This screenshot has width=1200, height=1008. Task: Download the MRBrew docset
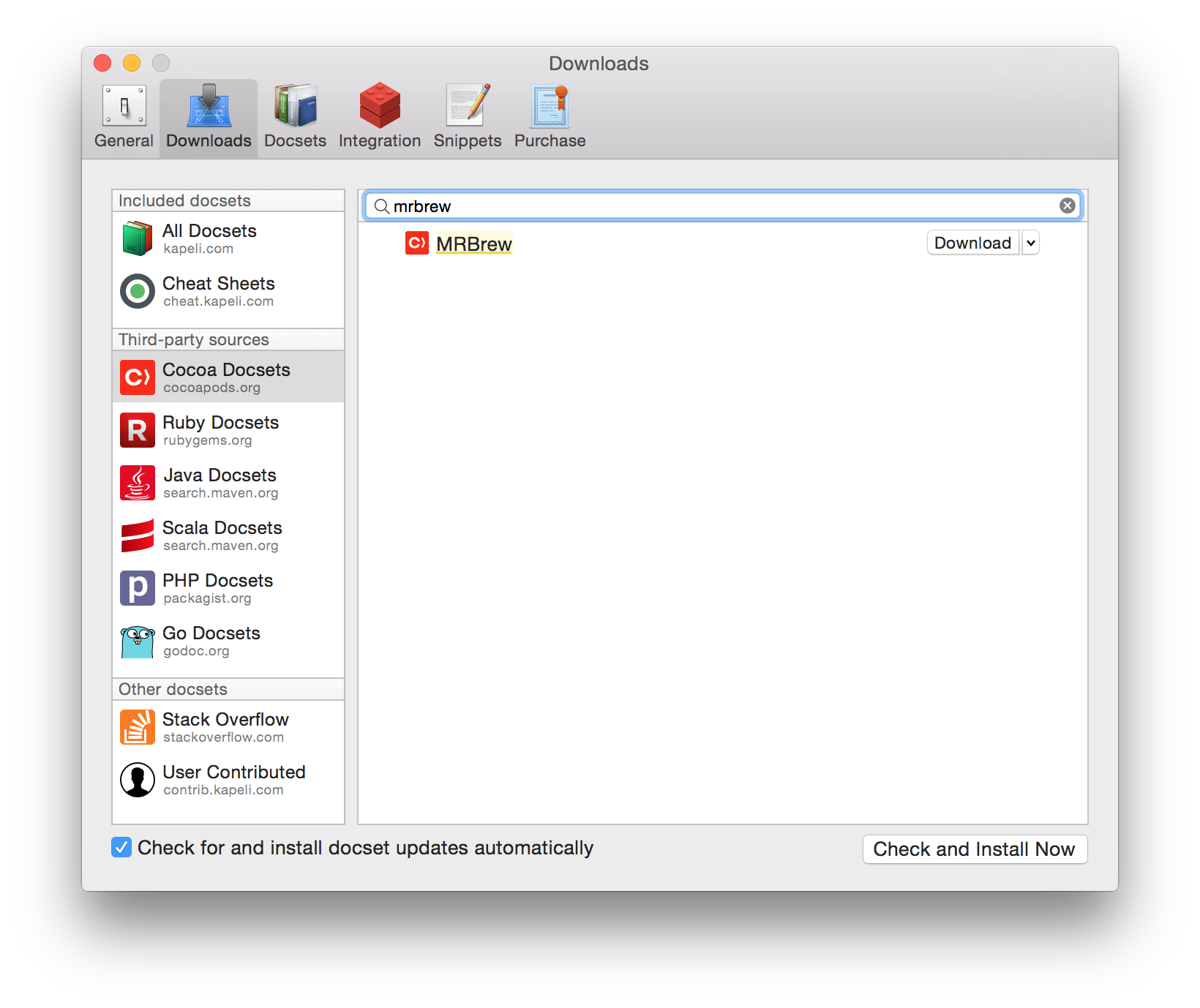coord(972,243)
